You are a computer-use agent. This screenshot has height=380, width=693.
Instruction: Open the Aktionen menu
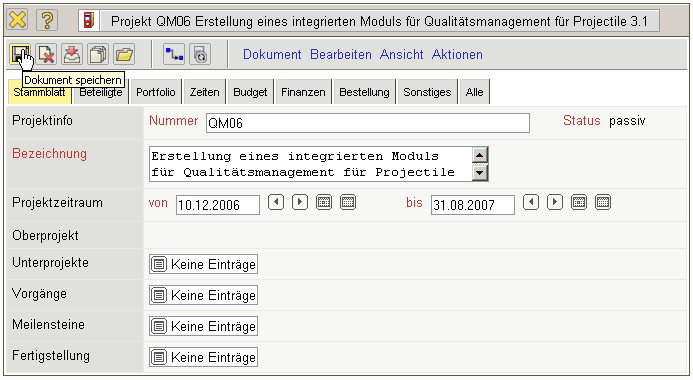click(x=457, y=55)
